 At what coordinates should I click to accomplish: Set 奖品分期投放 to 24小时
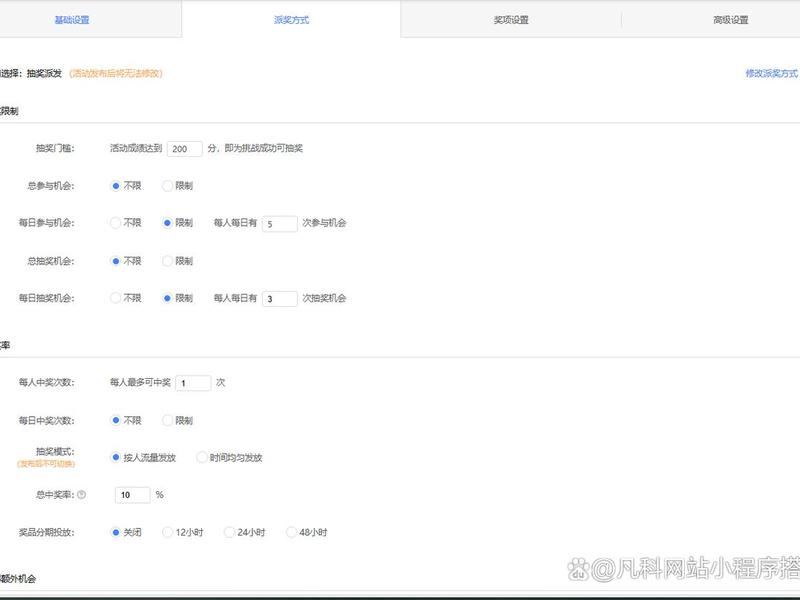click(x=229, y=532)
